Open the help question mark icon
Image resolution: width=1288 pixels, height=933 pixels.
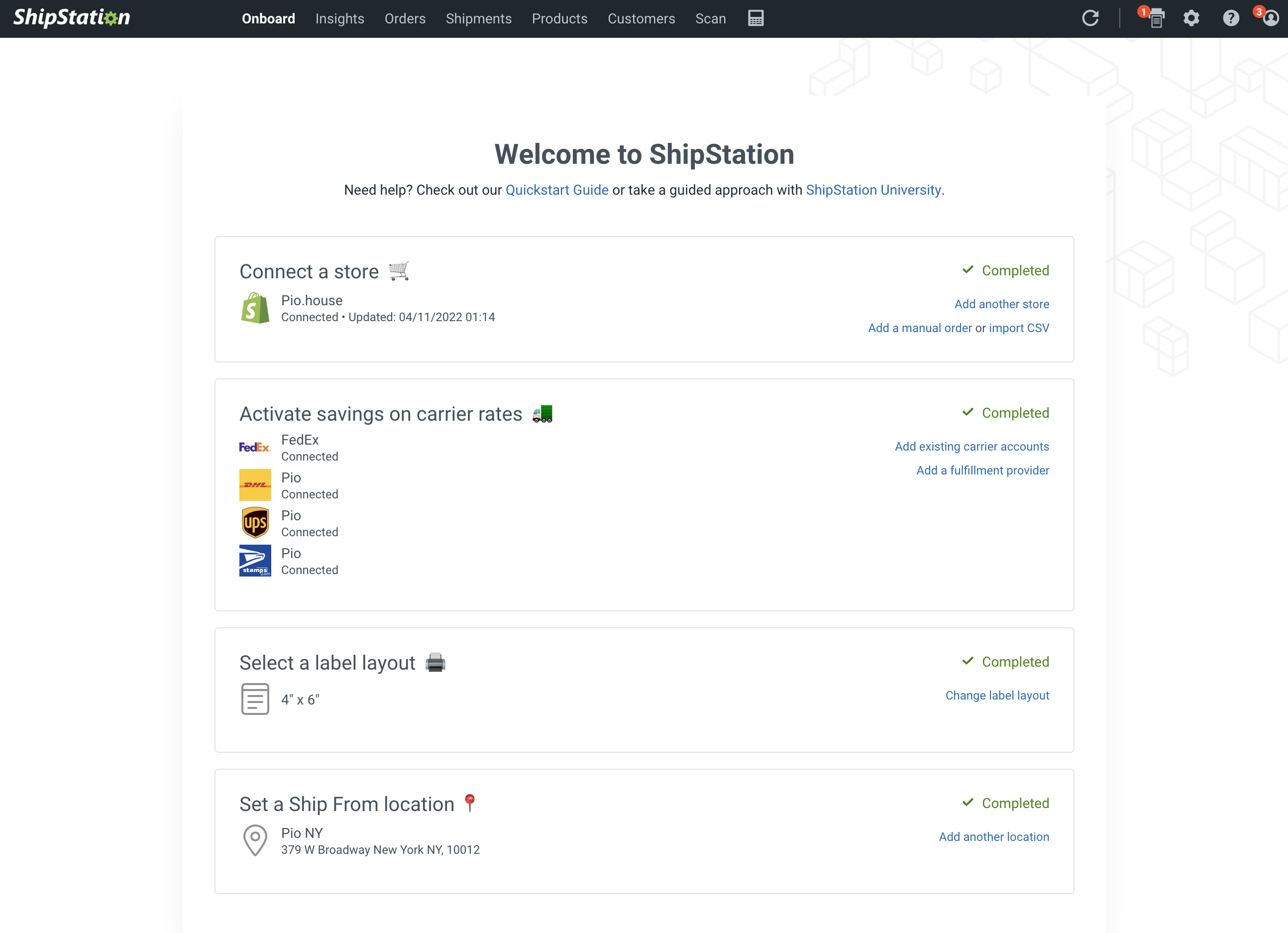[1230, 19]
